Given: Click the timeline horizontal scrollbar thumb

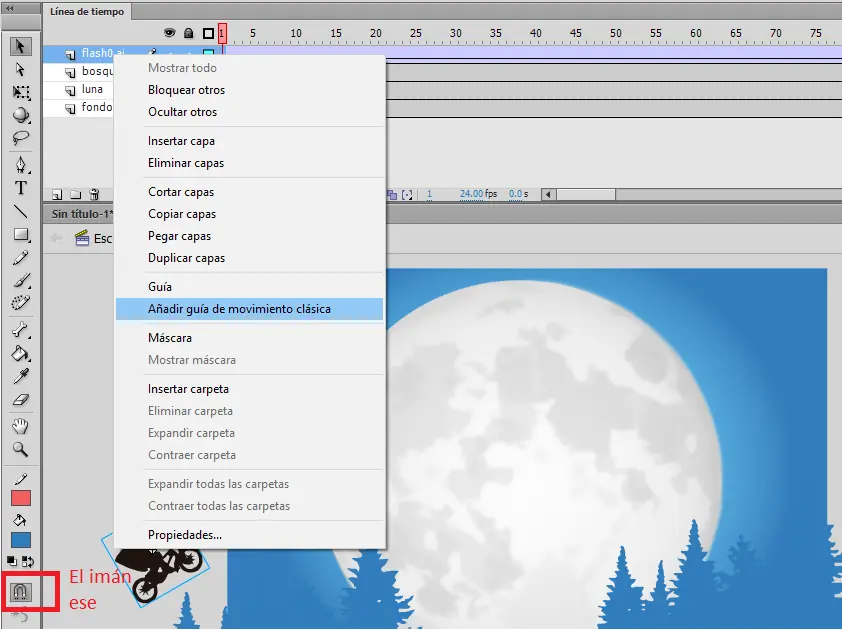Looking at the screenshot, I should [x=586, y=194].
